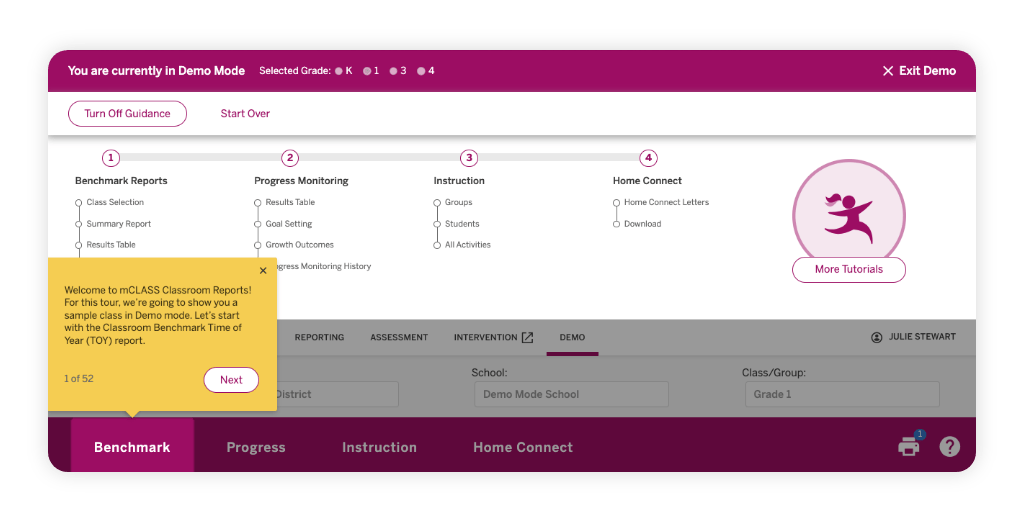Click the '1 of 52' step counter
This screenshot has width=1024, height=521.
(79, 379)
